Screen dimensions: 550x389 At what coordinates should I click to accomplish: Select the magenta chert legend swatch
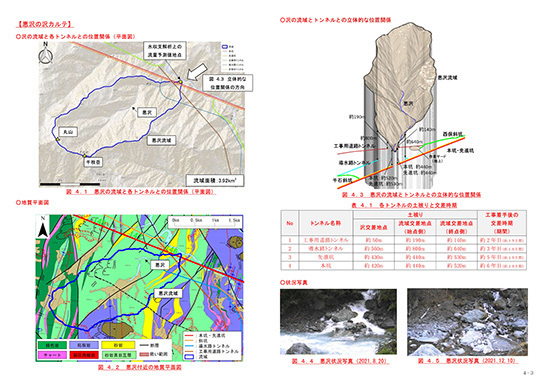point(52,355)
